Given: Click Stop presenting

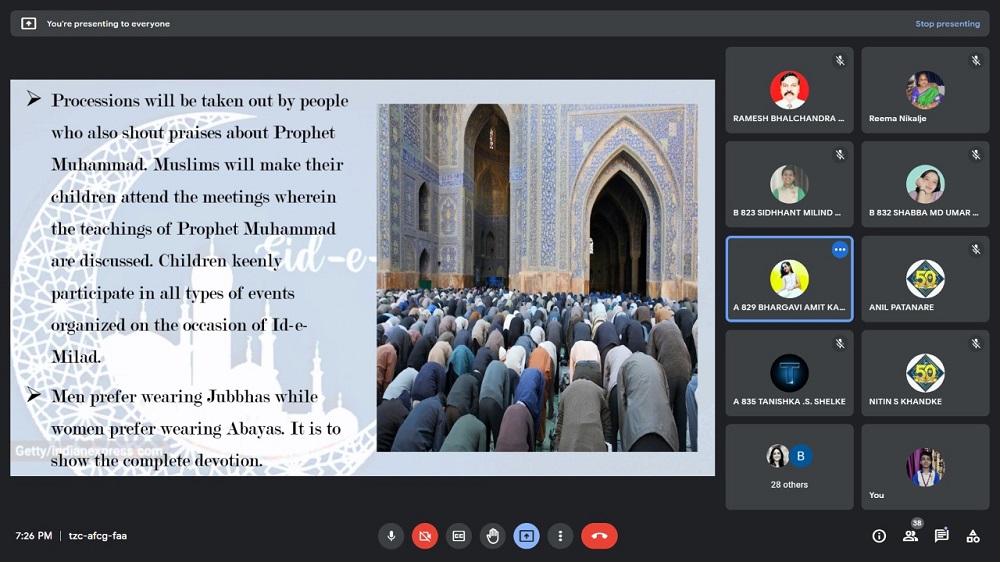Looking at the screenshot, I should coord(947,24).
